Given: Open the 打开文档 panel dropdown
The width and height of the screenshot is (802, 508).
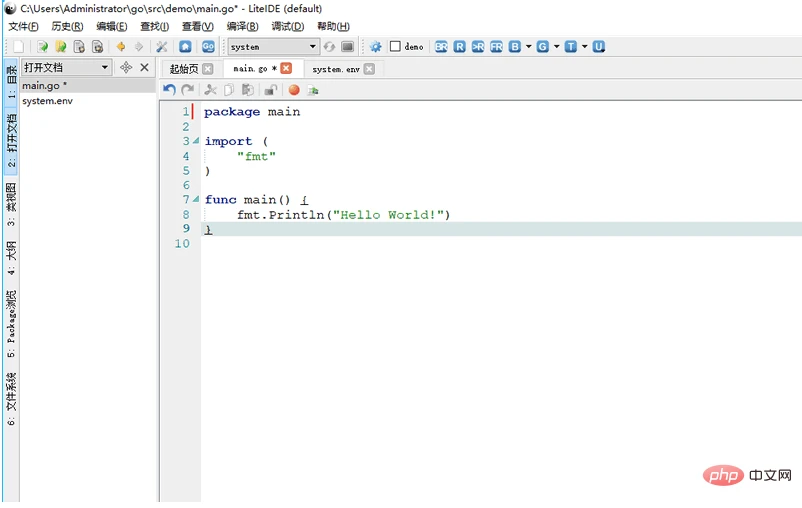Looking at the screenshot, I should coord(66,67).
